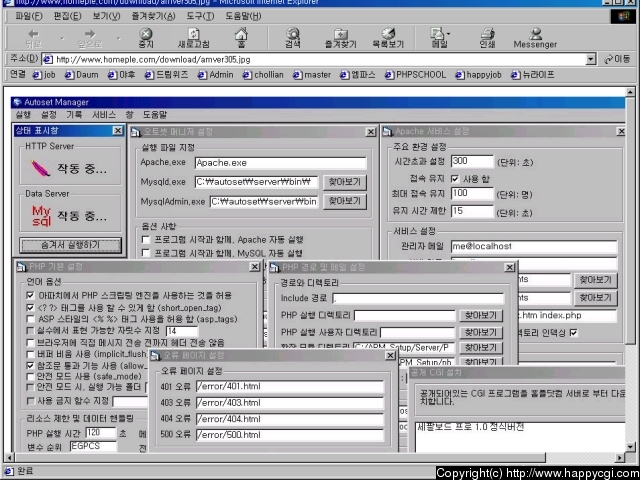640x480 pixels.
Task: Open the PHPSCHOOL link bar shortcut
Action: point(416,75)
